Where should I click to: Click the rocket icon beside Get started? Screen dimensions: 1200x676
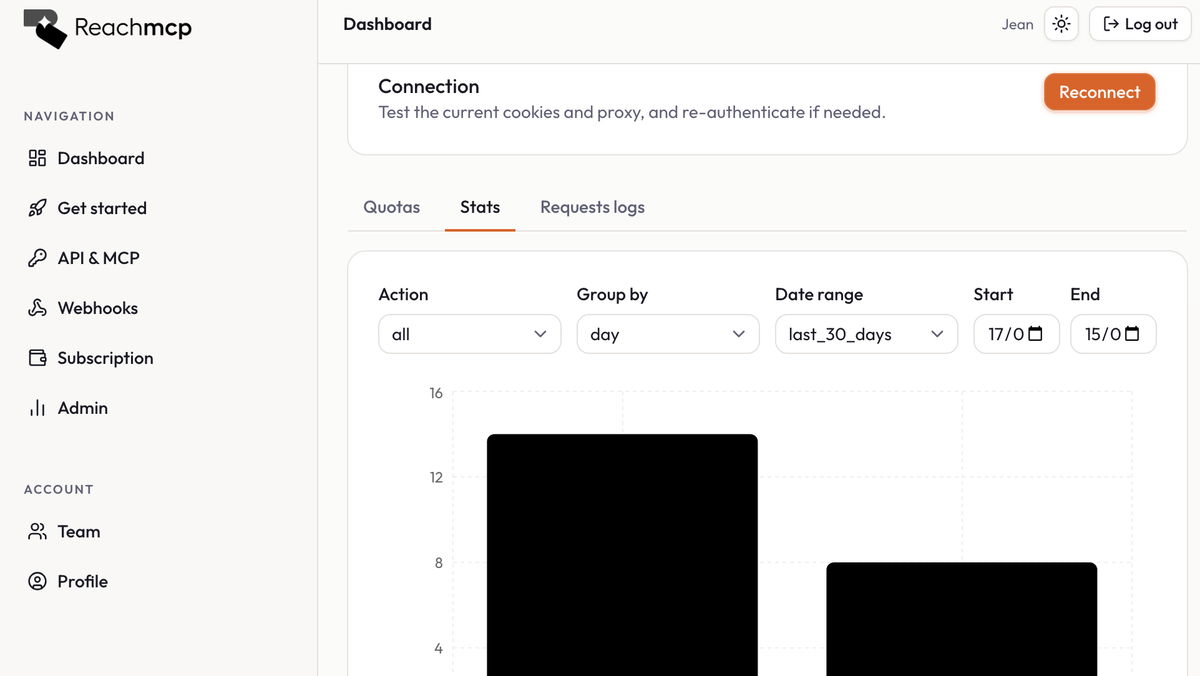37,208
